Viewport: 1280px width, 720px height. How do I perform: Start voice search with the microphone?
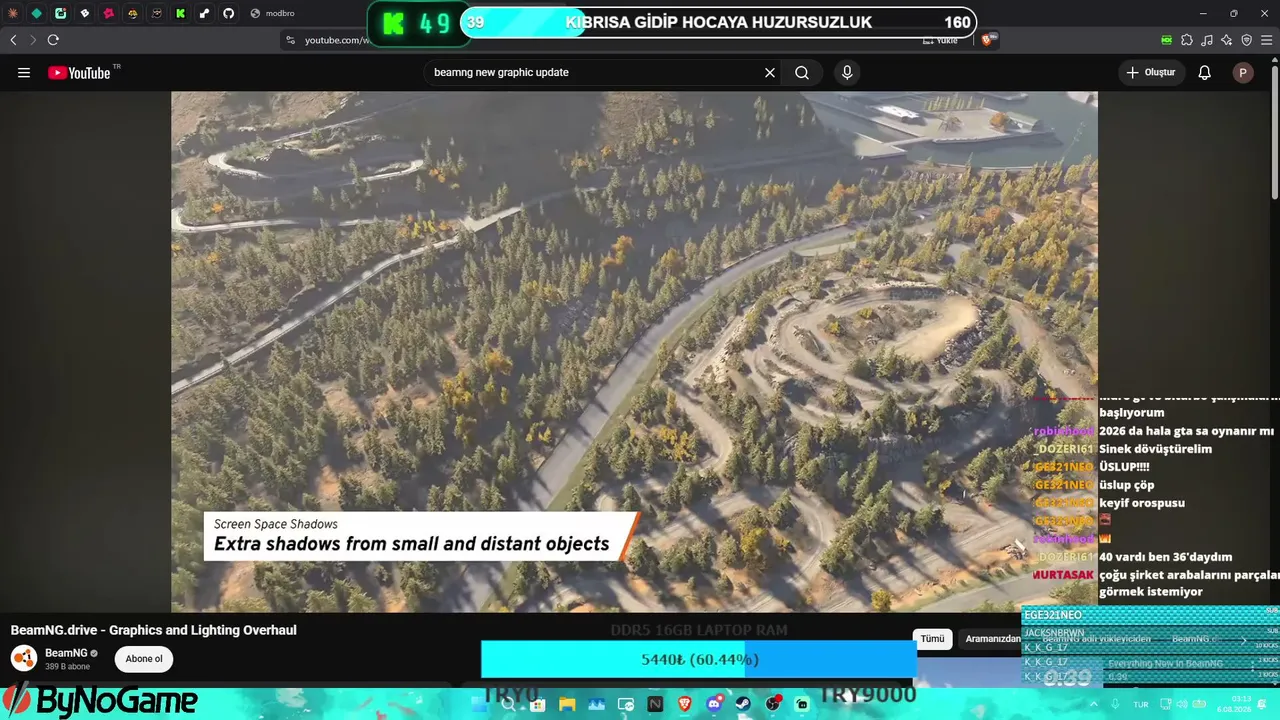(847, 73)
